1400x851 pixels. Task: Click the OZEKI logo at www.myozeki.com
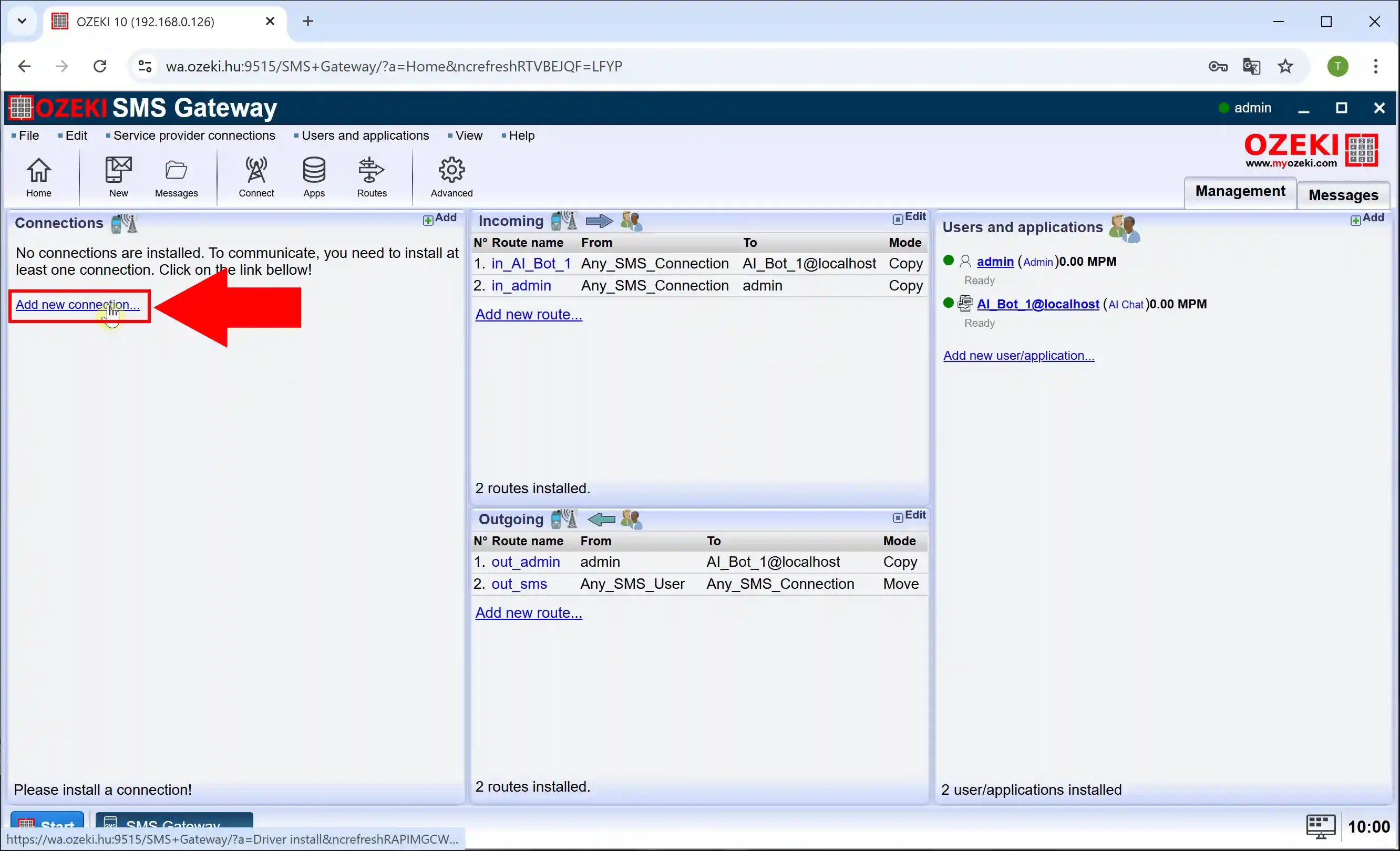(1311, 150)
